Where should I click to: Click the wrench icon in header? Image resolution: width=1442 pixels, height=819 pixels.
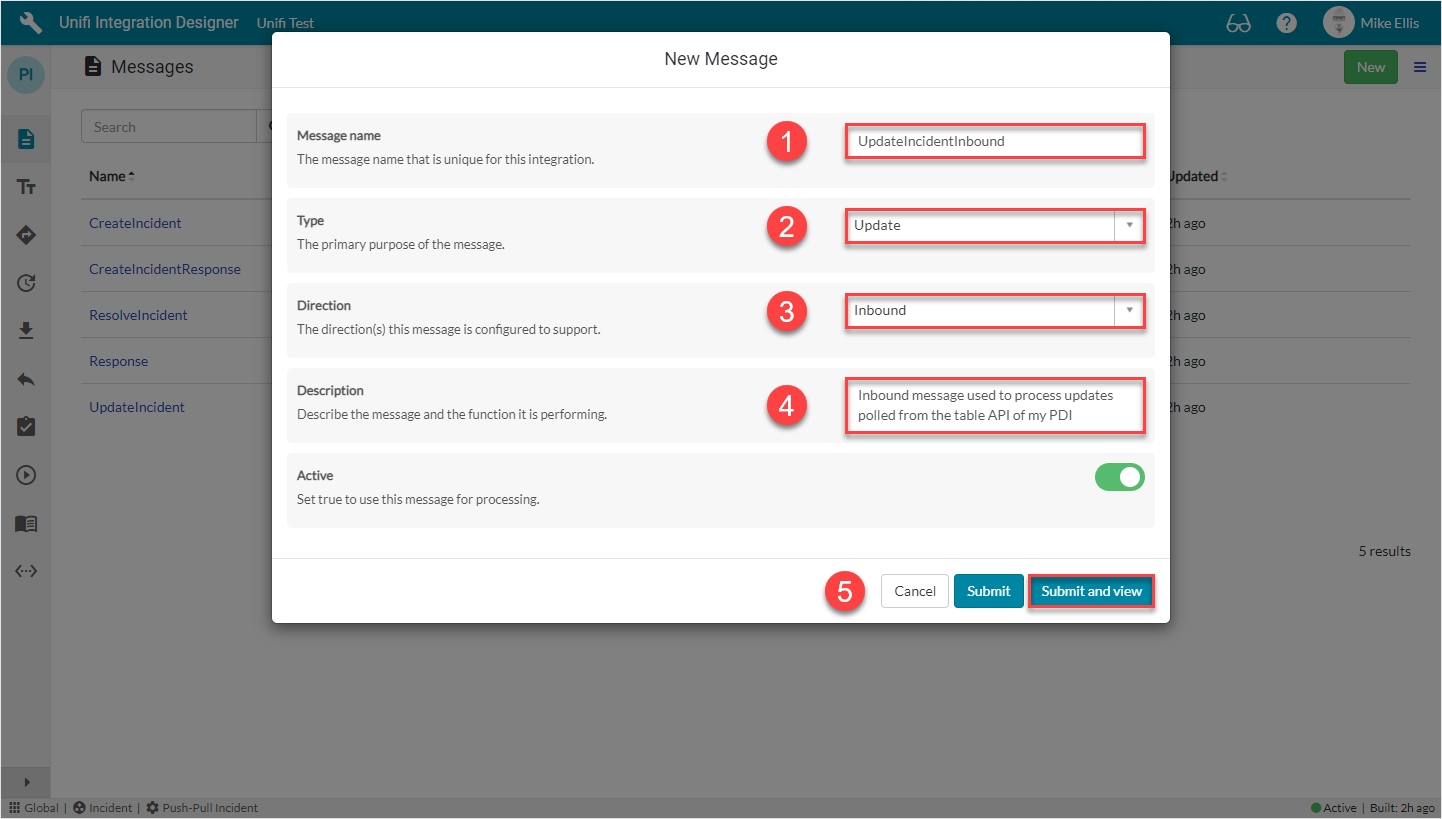point(31,22)
